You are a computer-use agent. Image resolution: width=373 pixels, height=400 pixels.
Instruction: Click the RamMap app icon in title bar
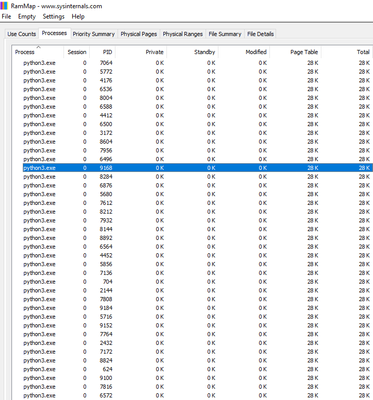(4, 6)
